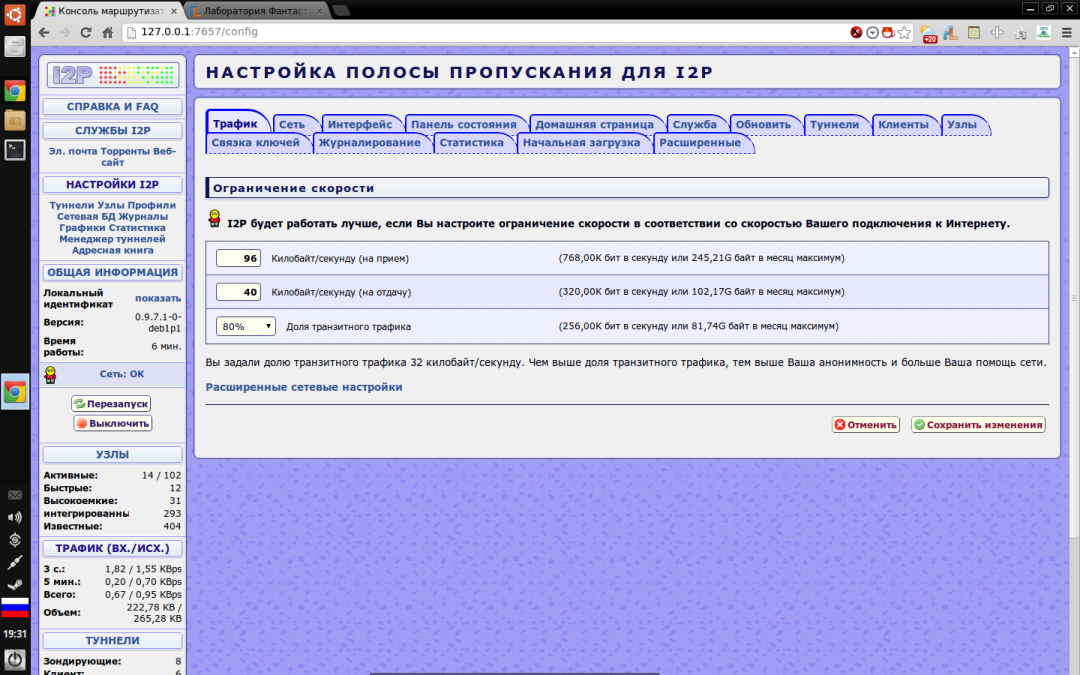Switch to the Туннели tab
The image size is (1080, 675).
click(834, 124)
